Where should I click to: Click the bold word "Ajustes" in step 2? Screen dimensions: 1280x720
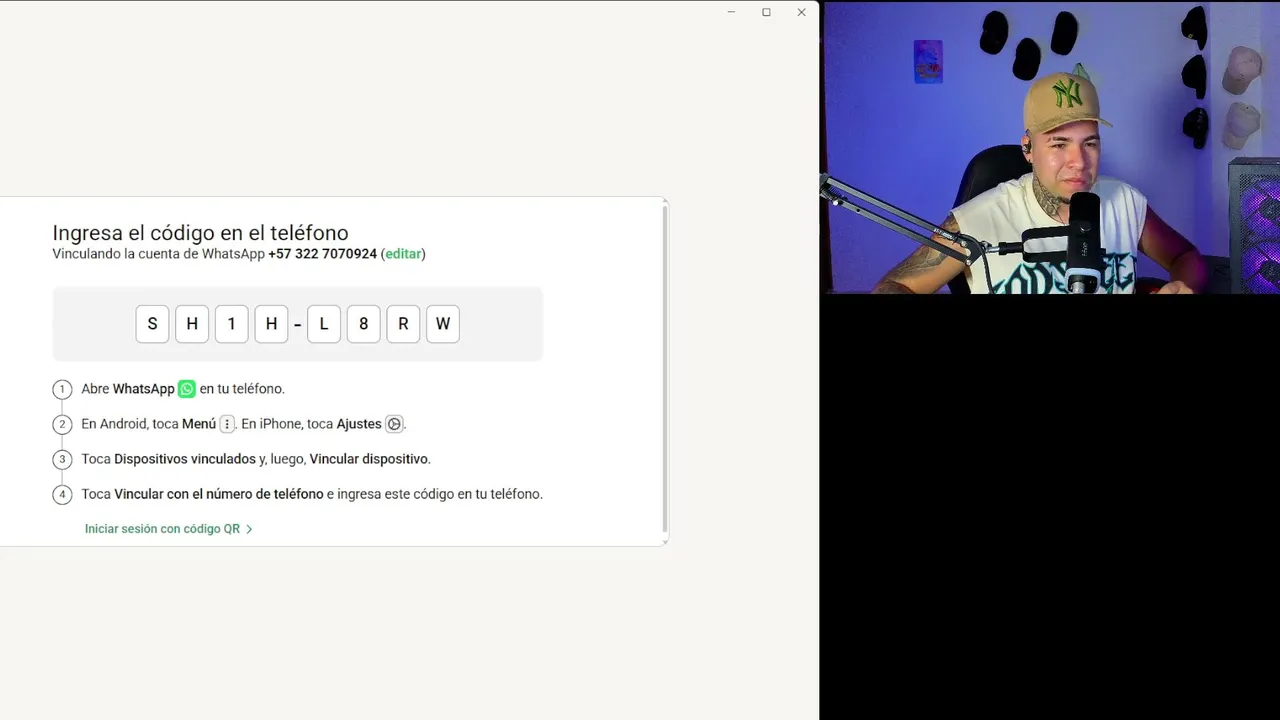(x=359, y=424)
